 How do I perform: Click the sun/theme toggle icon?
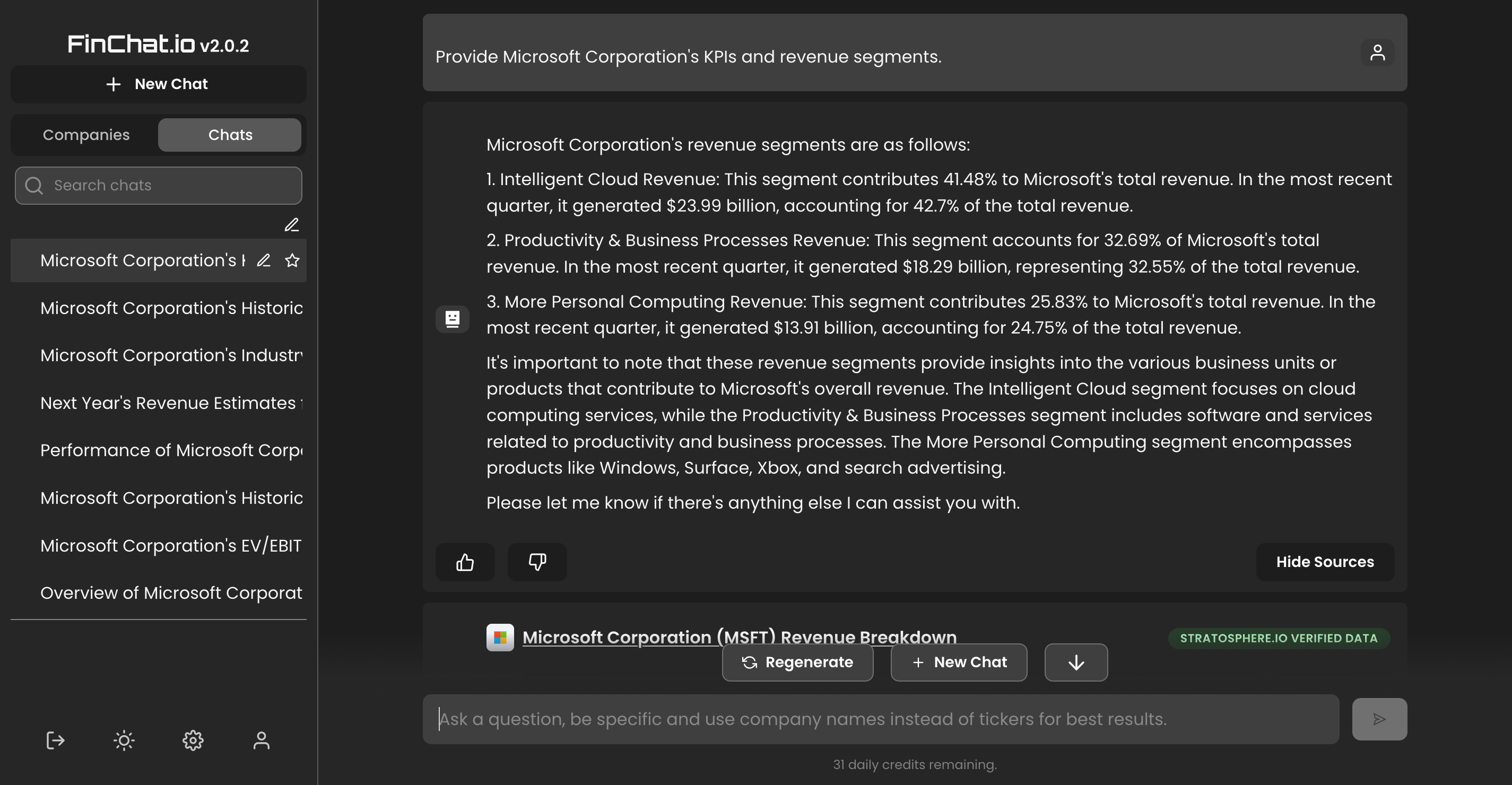[124, 740]
